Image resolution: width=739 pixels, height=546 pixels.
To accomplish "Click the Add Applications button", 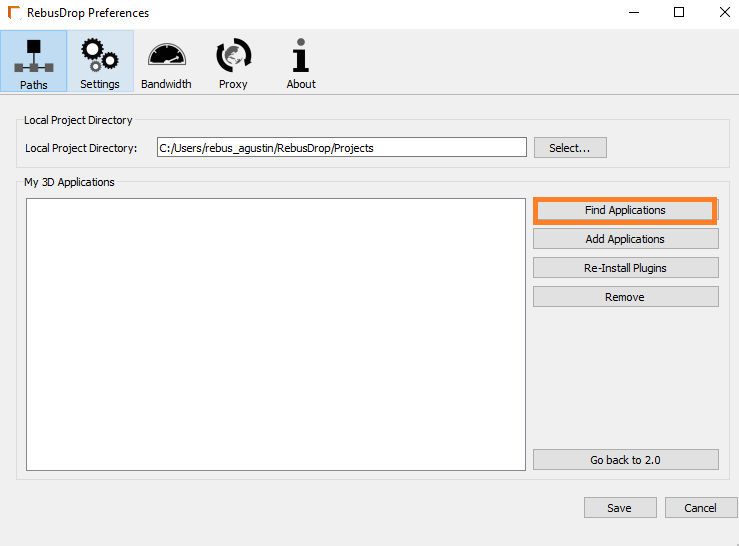I will (x=625, y=239).
